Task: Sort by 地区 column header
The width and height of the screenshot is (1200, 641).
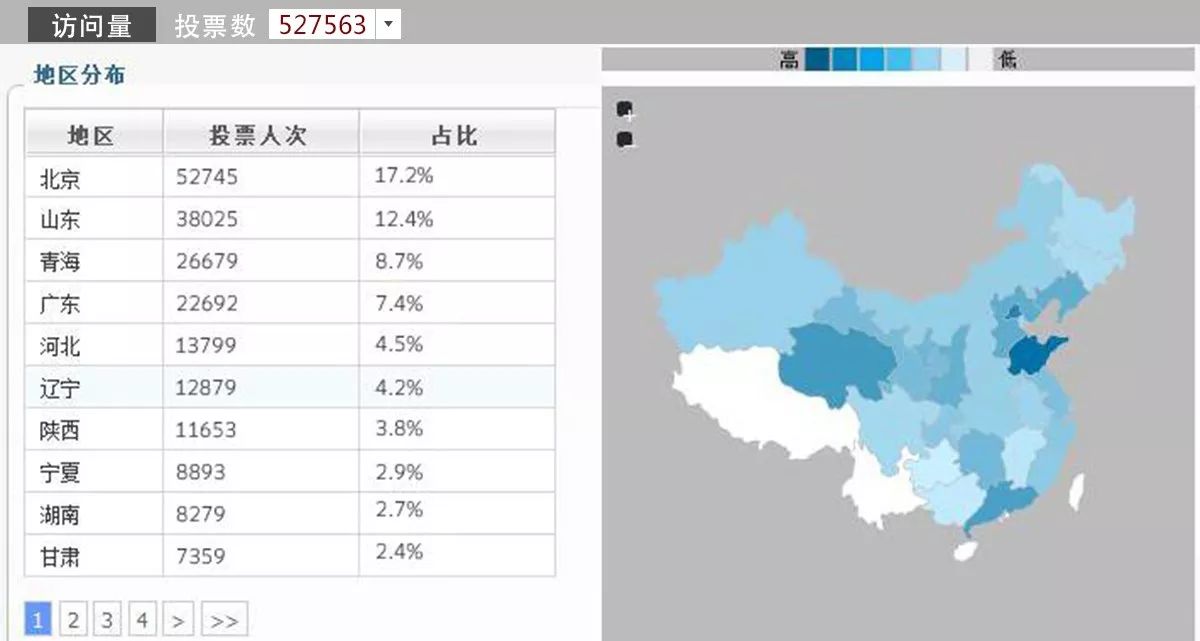Action: click(94, 133)
